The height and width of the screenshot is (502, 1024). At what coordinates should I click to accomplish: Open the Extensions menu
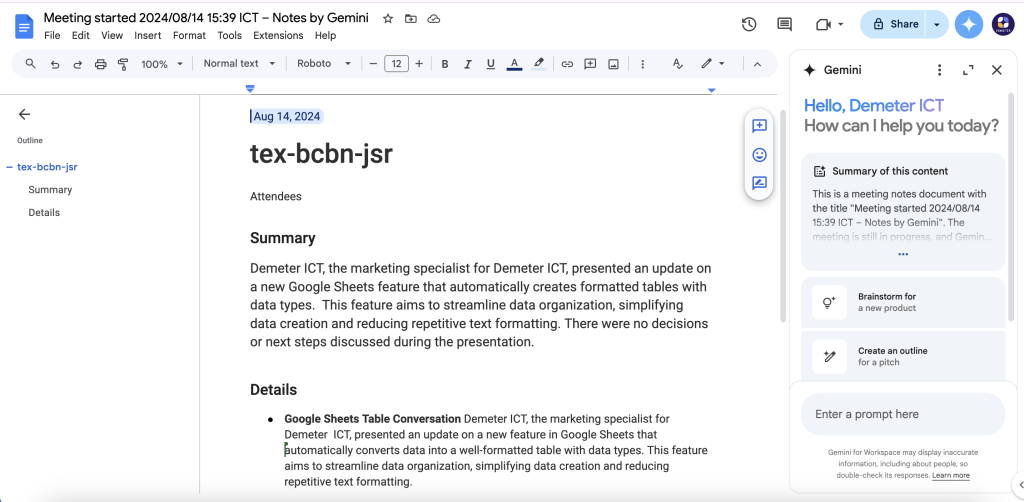278,35
